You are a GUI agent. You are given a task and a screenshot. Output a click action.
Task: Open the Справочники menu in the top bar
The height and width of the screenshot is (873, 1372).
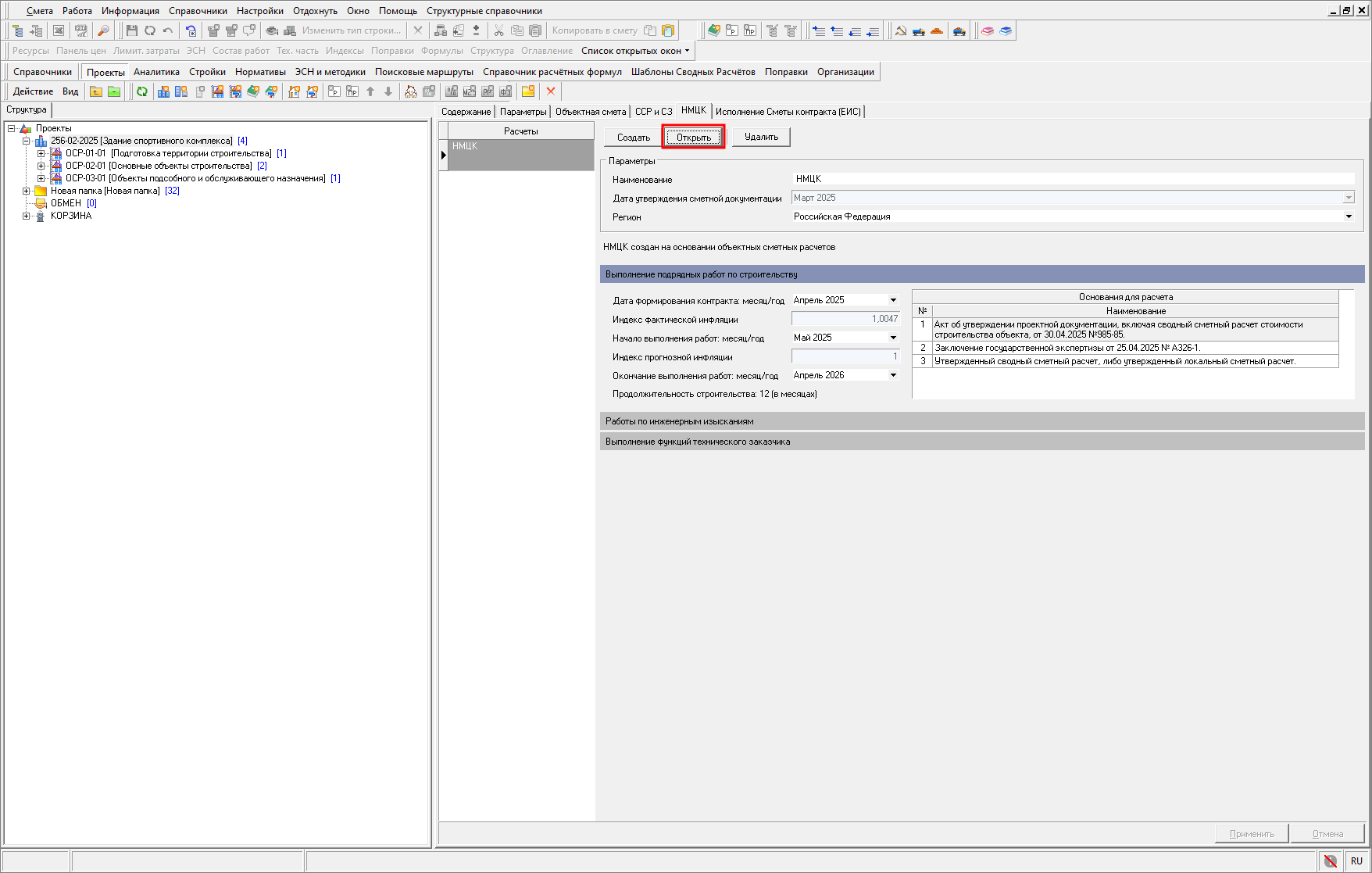click(x=198, y=11)
